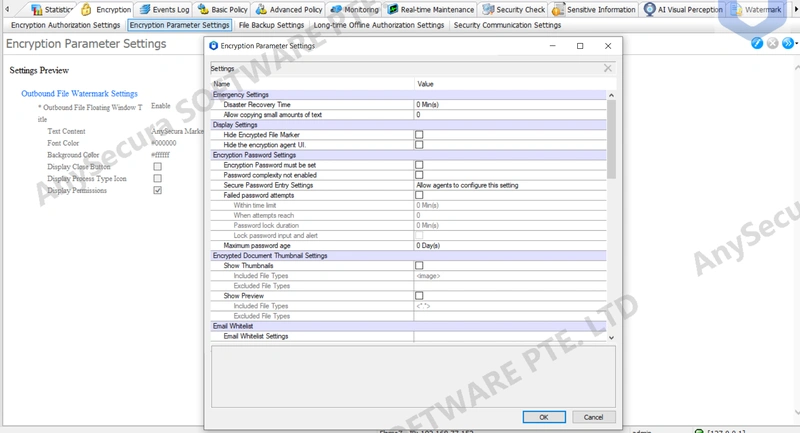
Task: Toggle Hide the encryption agent UI checkbox
Action: tap(419, 145)
